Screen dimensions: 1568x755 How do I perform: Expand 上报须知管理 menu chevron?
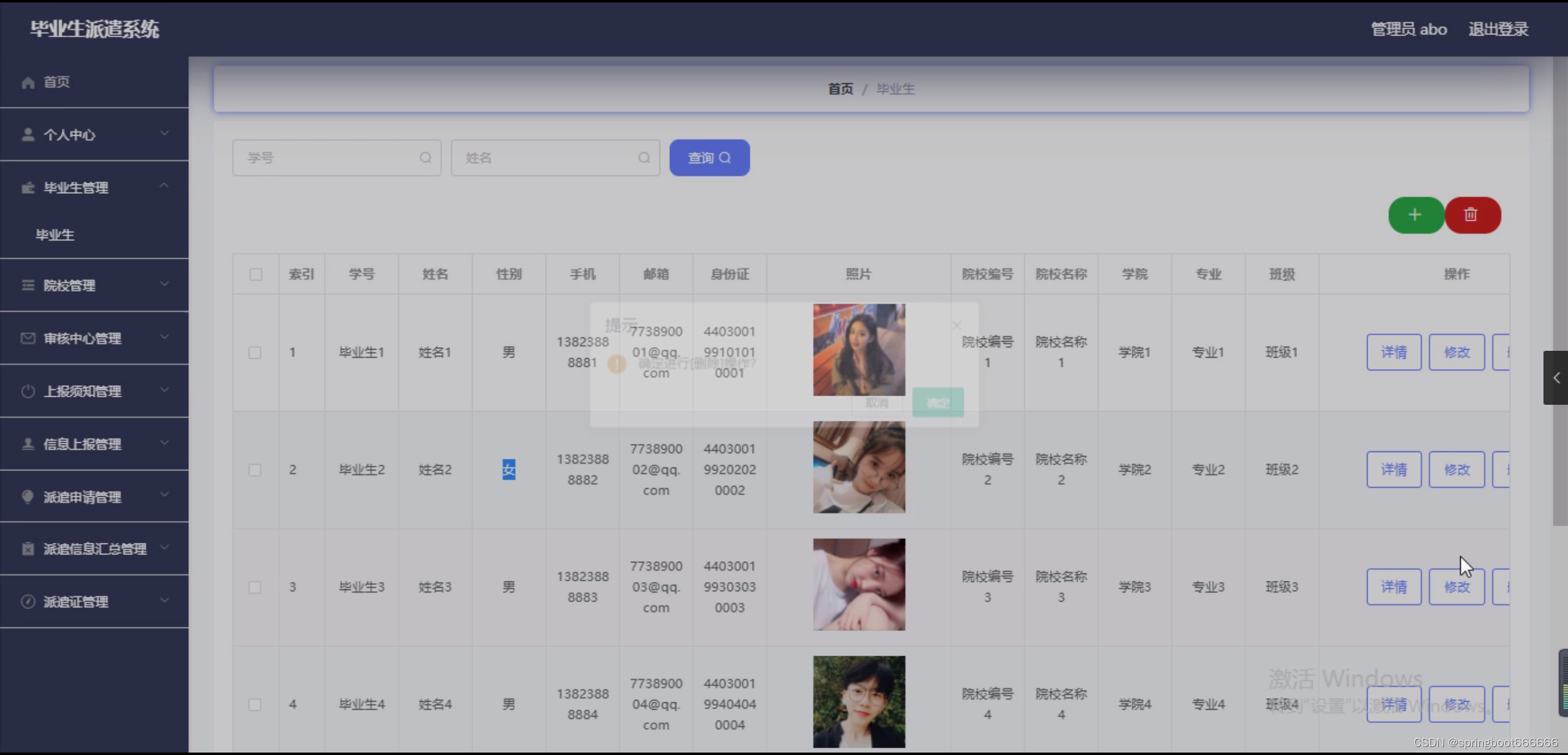coord(164,389)
